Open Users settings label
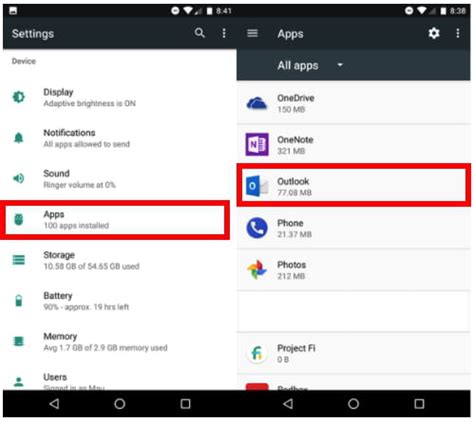Screen dimensions: 474x422 point(55,377)
